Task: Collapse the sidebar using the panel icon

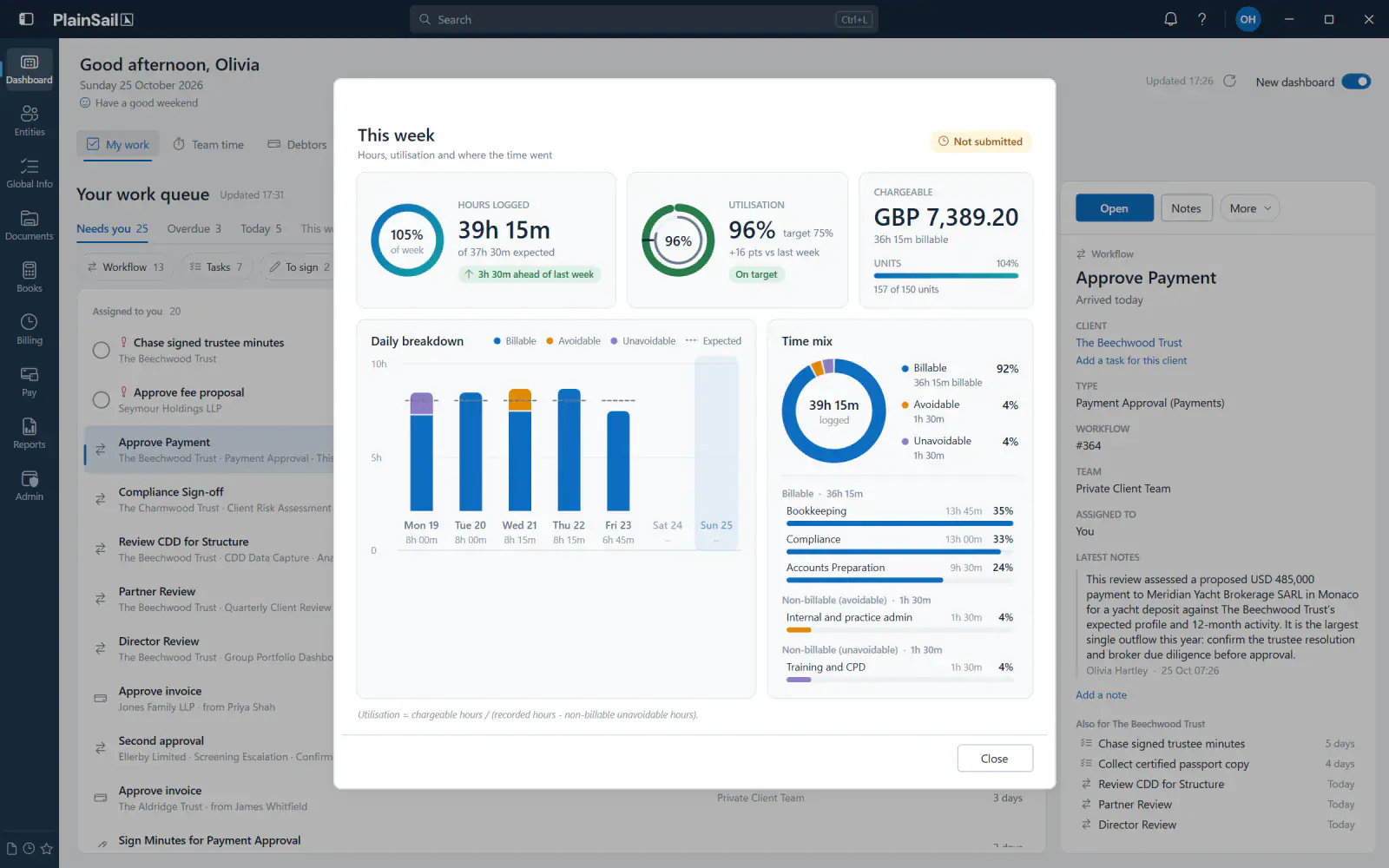Action: pyautogui.click(x=26, y=19)
